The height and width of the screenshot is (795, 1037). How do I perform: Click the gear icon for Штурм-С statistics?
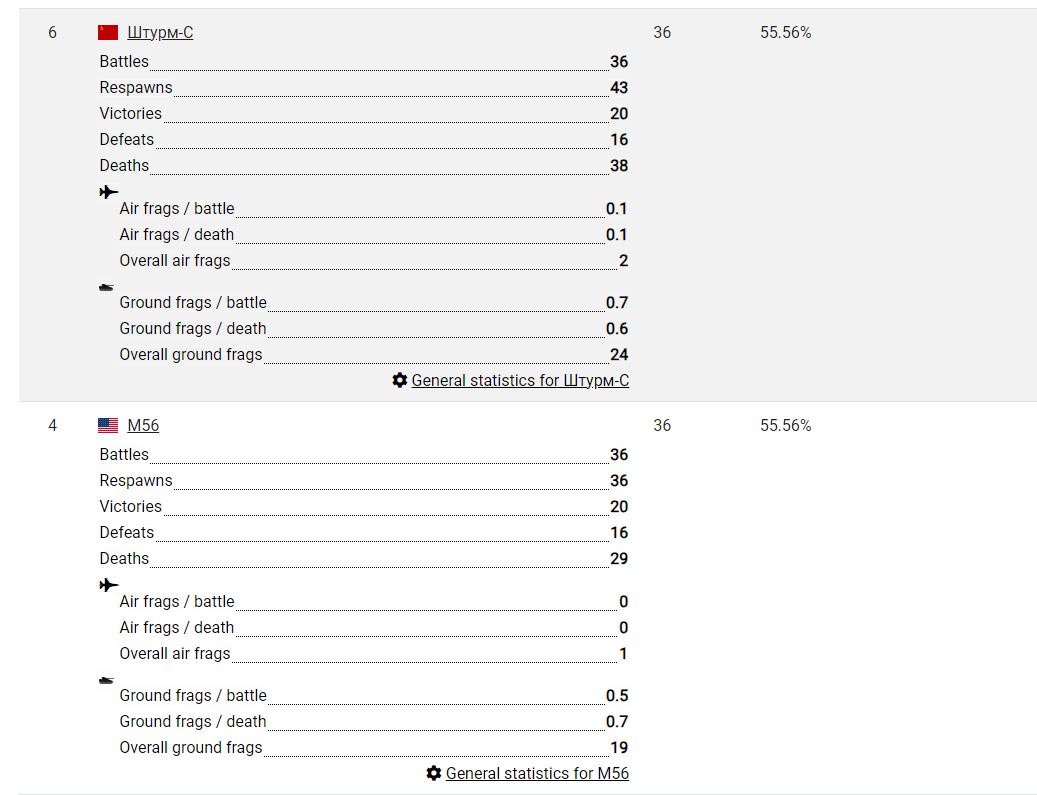[x=399, y=380]
